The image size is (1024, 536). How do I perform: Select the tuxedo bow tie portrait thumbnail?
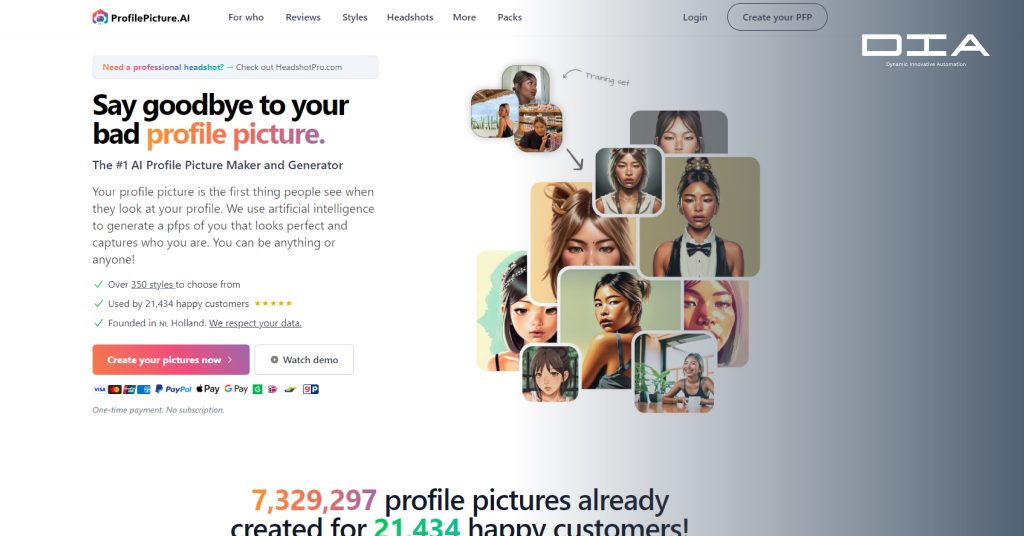click(699, 217)
